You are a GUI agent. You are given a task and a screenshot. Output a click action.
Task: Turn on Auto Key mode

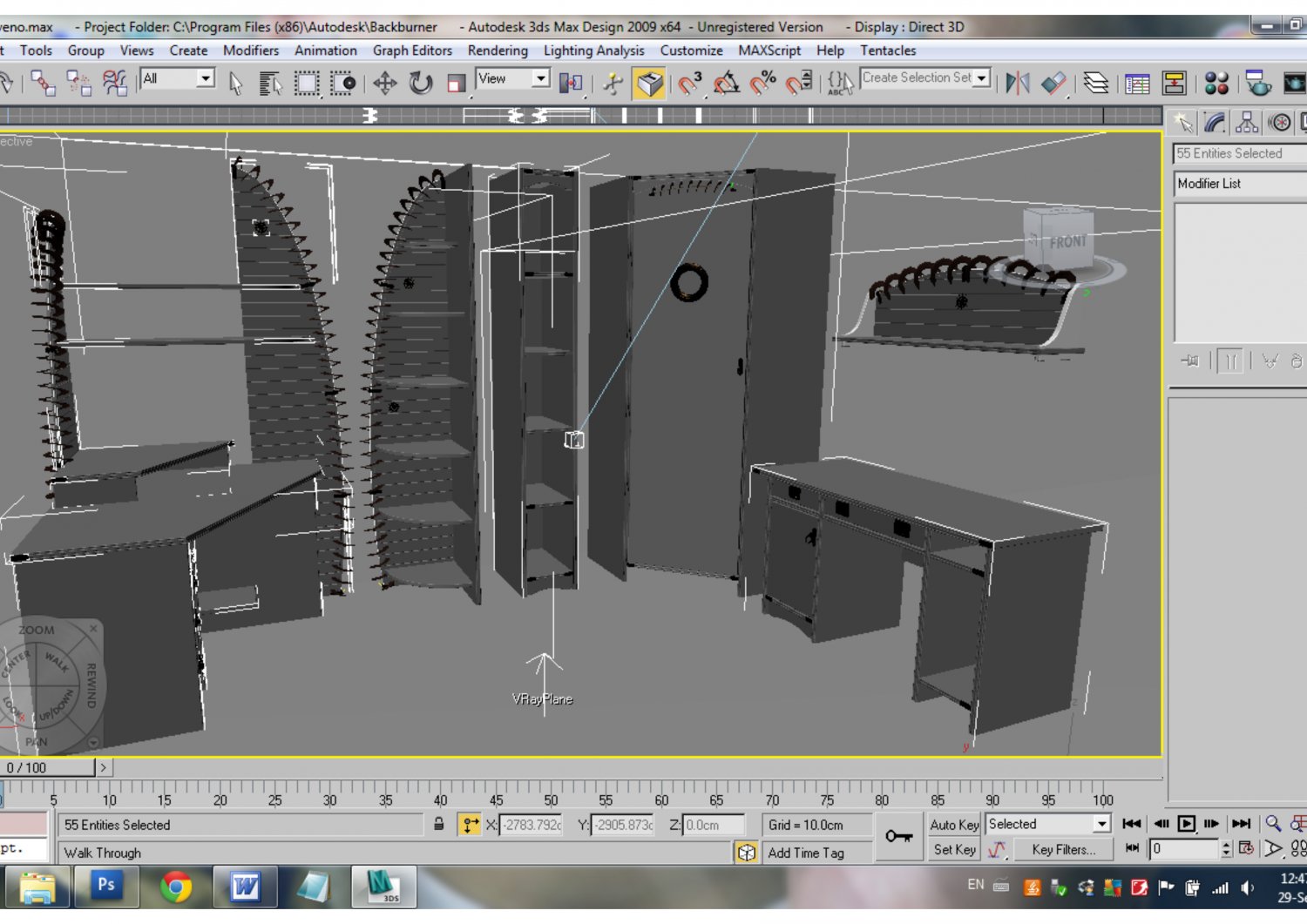pos(954,825)
